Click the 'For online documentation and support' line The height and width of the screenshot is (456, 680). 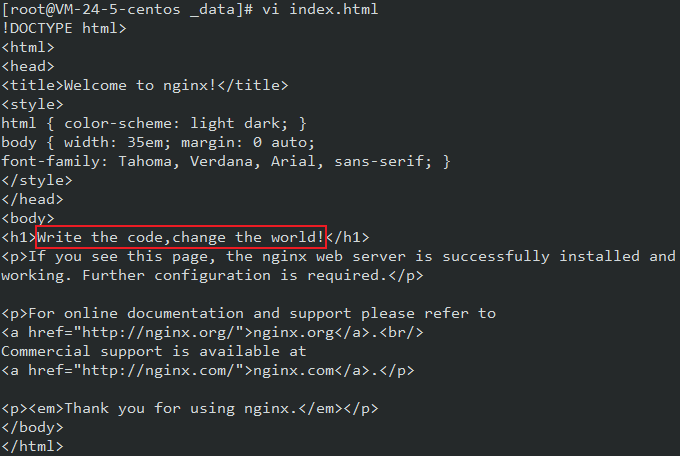click(x=248, y=313)
